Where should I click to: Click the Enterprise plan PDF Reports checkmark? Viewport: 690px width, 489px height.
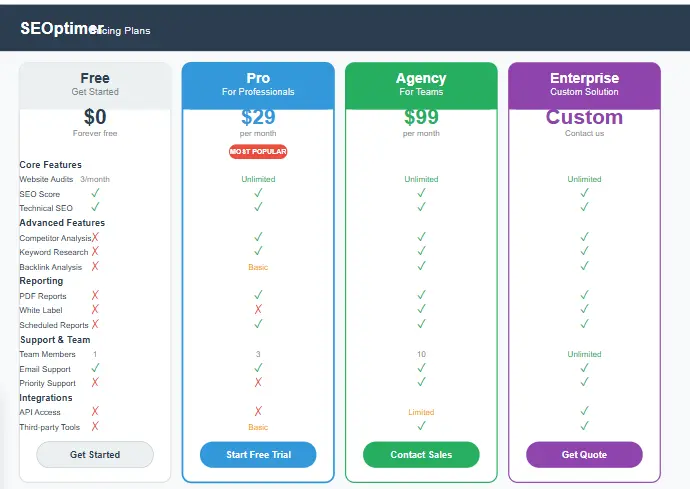[x=584, y=295]
